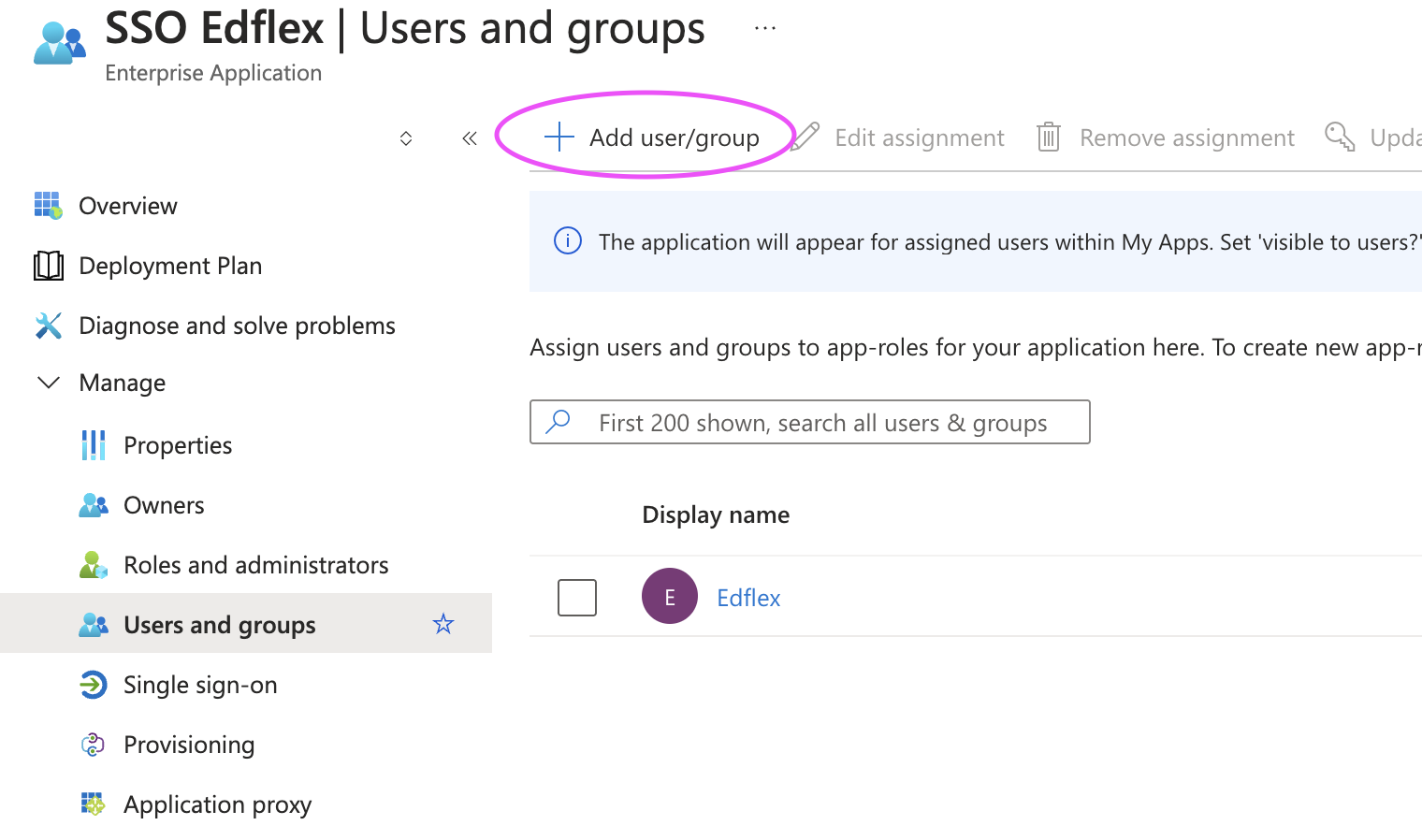The image size is (1422, 840).
Task: Click the Deployment Plan book icon
Action: [48, 266]
